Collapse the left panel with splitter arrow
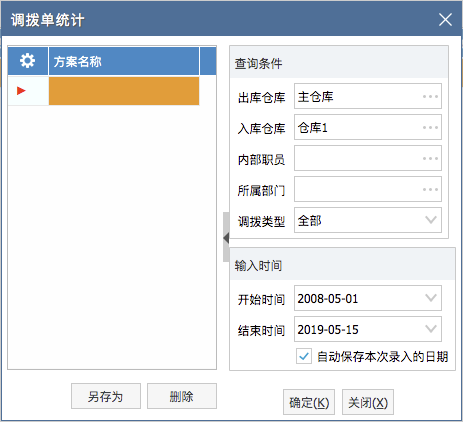 click(226, 238)
